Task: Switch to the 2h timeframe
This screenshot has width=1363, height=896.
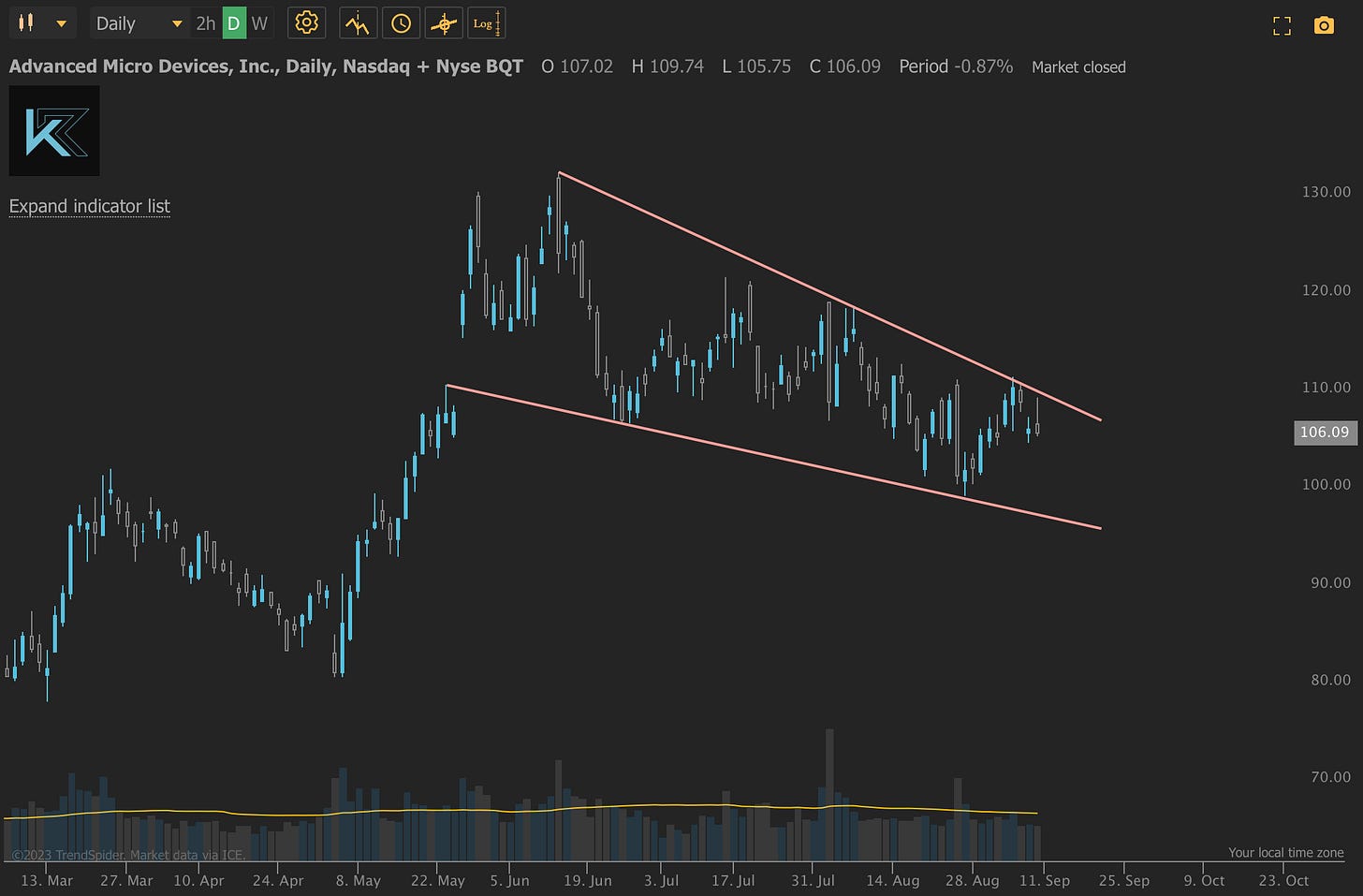Action: [206, 23]
